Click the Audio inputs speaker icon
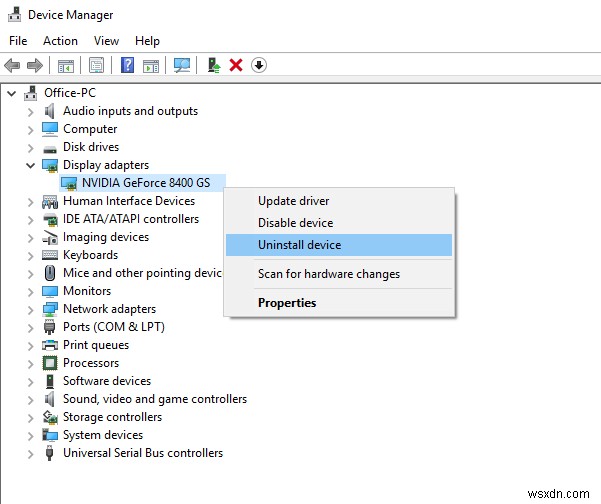This screenshot has height=504, width=601. coord(49,111)
